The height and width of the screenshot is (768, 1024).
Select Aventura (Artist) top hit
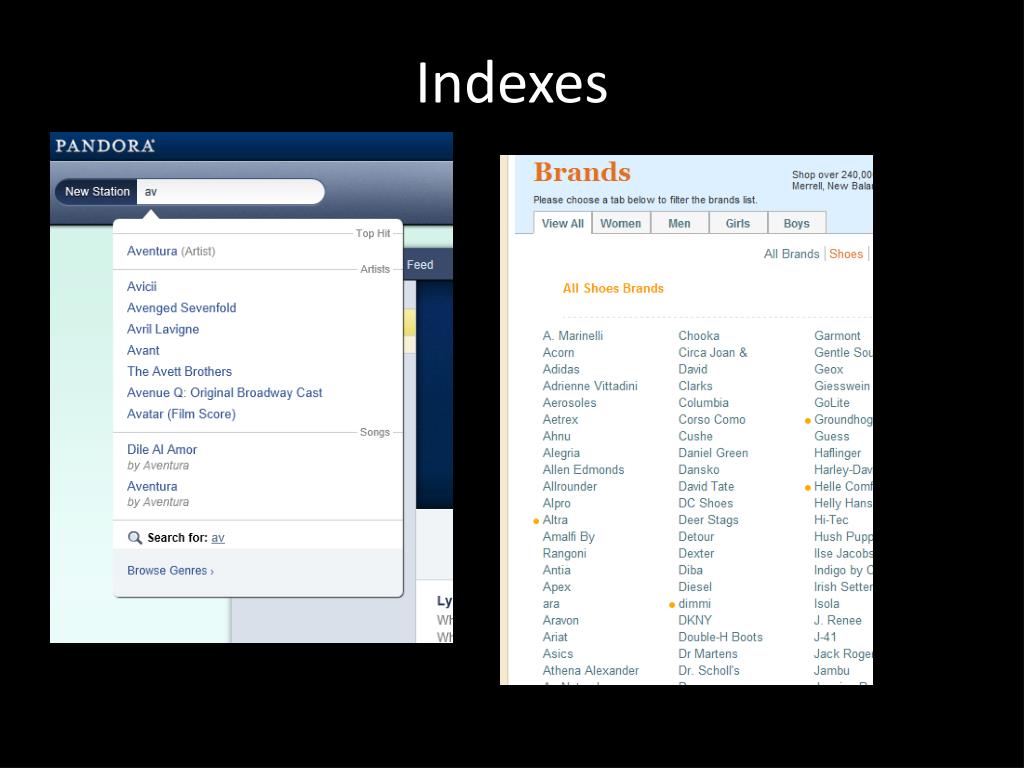(x=171, y=251)
